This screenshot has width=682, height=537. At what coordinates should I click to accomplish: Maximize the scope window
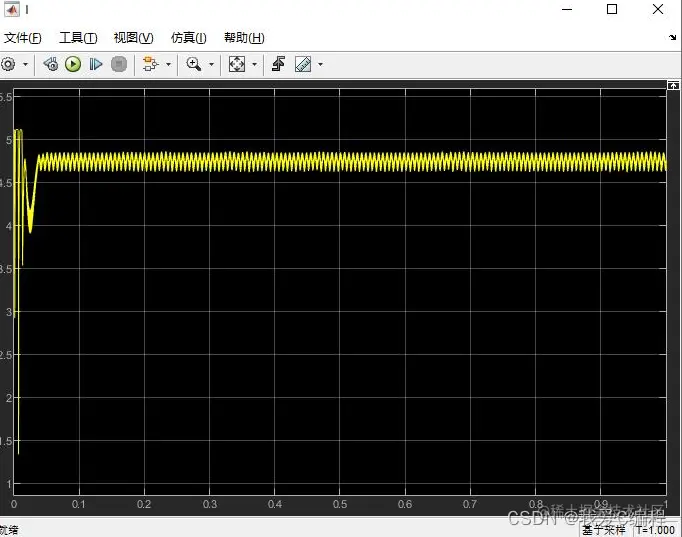pyautogui.click(x=612, y=9)
